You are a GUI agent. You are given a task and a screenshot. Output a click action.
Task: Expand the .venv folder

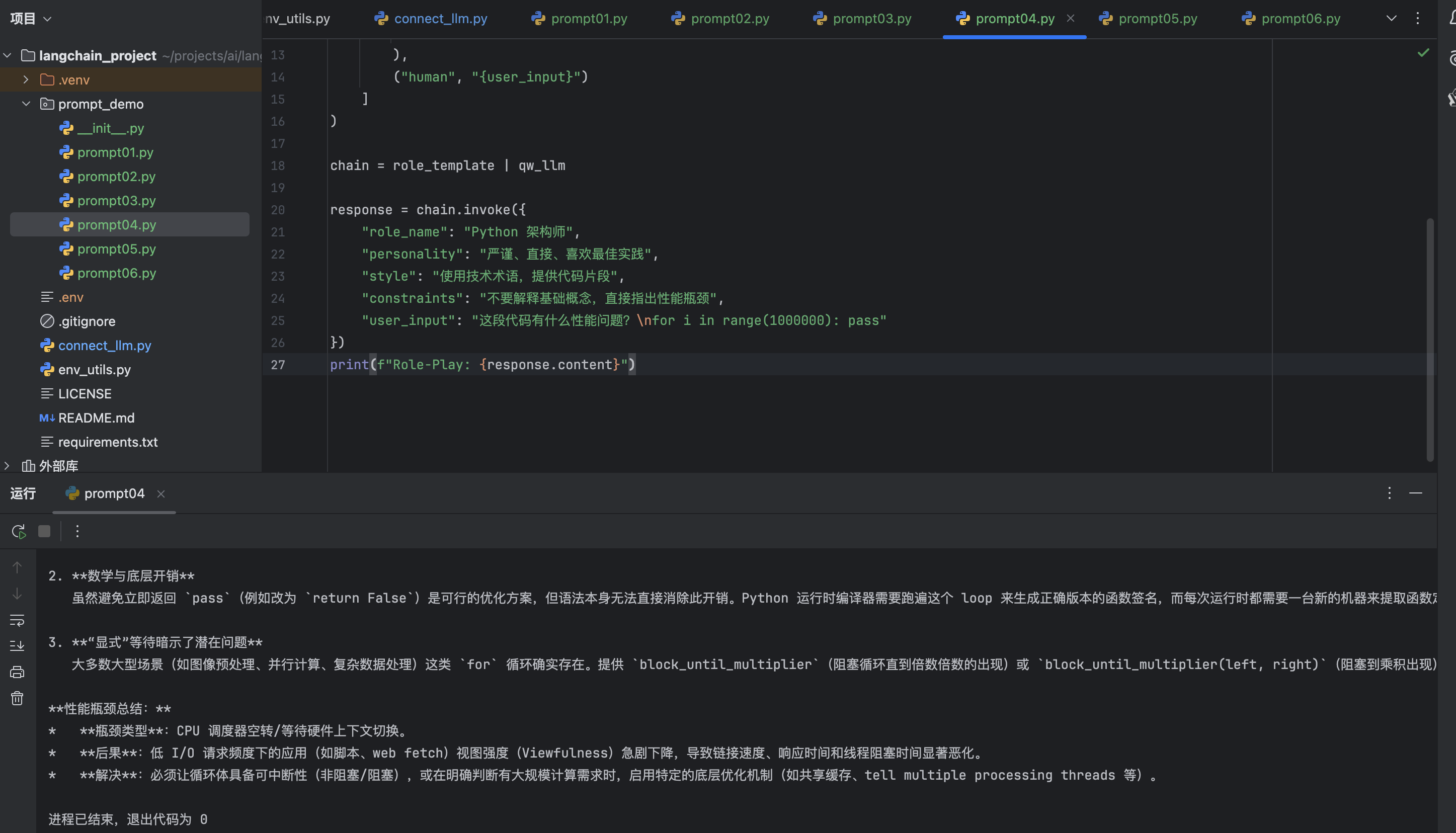pyautogui.click(x=26, y=79)
